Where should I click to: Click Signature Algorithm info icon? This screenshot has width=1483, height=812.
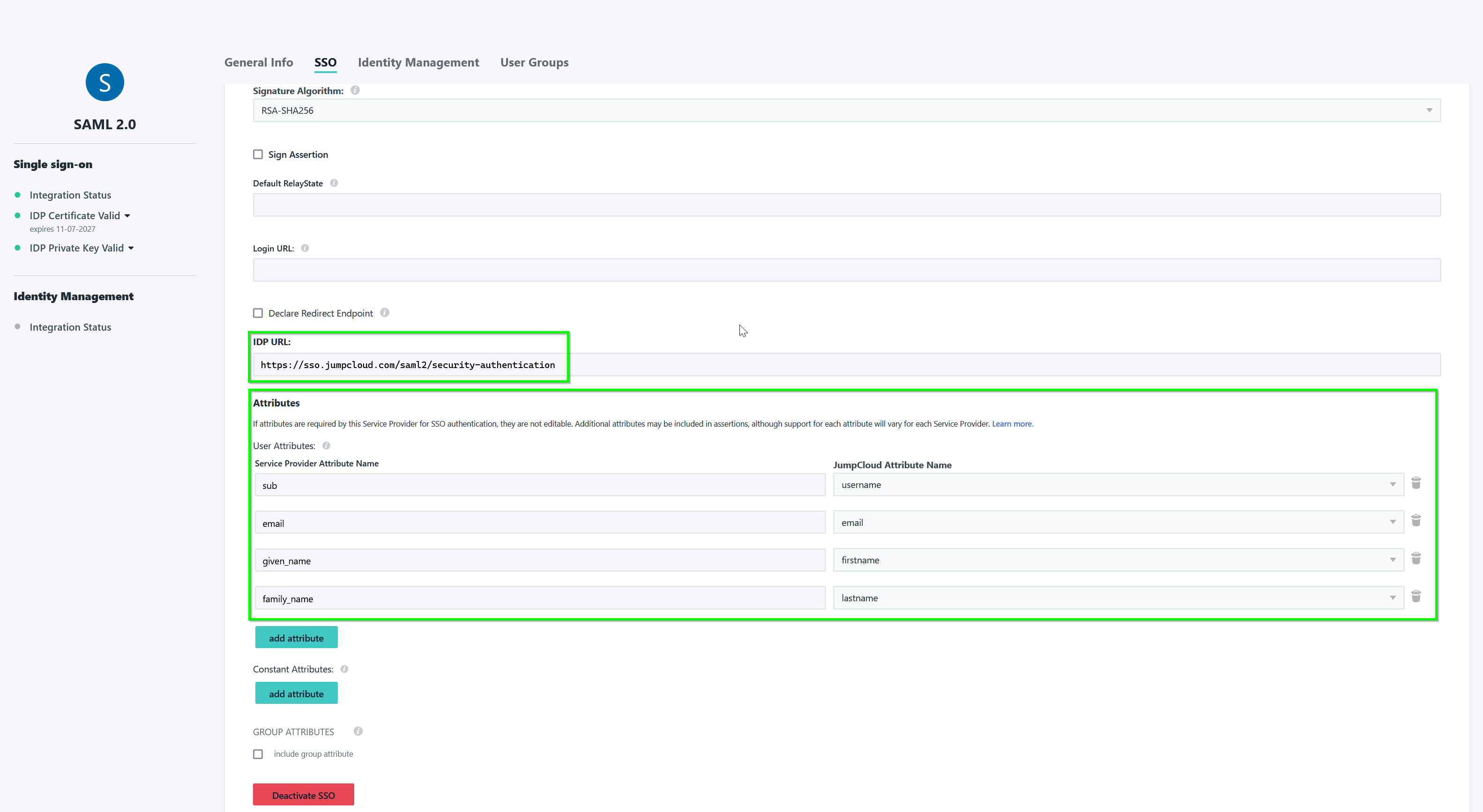point(355,90)
